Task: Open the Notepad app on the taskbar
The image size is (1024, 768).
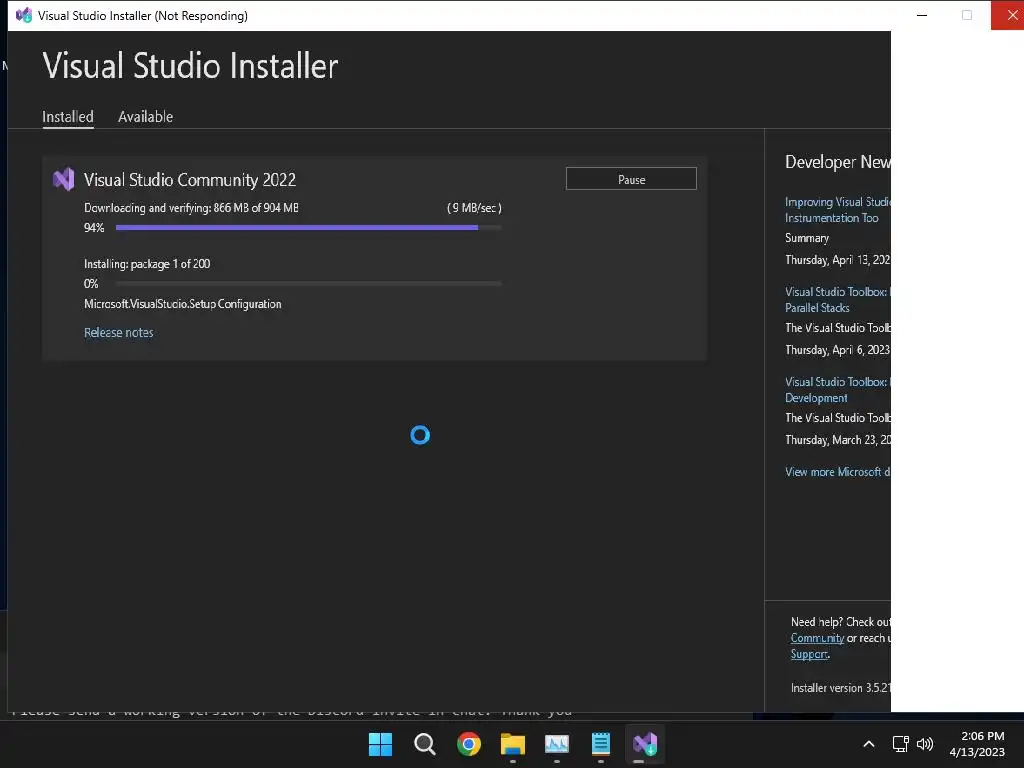Action: pyautogui.click(x=600, y=744)
